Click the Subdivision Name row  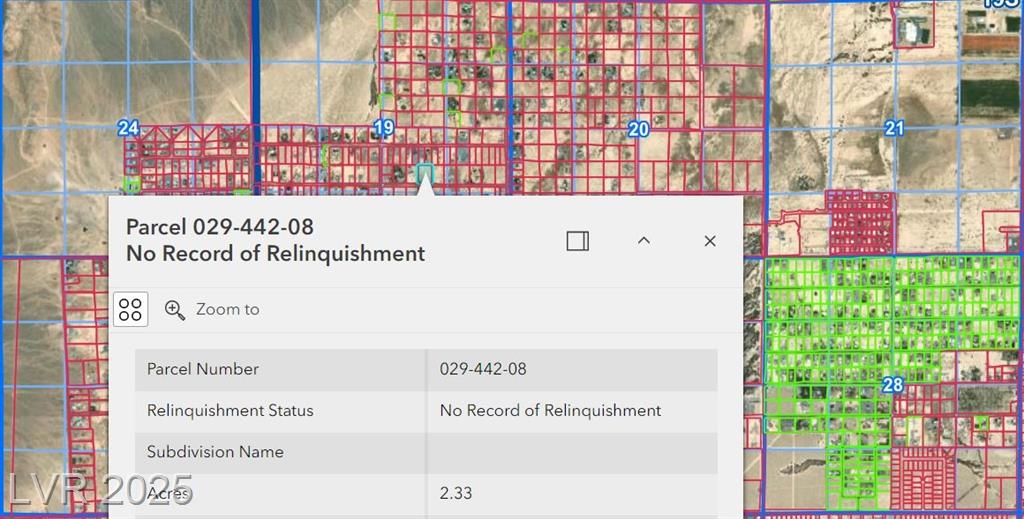click(x=426, y=452)
